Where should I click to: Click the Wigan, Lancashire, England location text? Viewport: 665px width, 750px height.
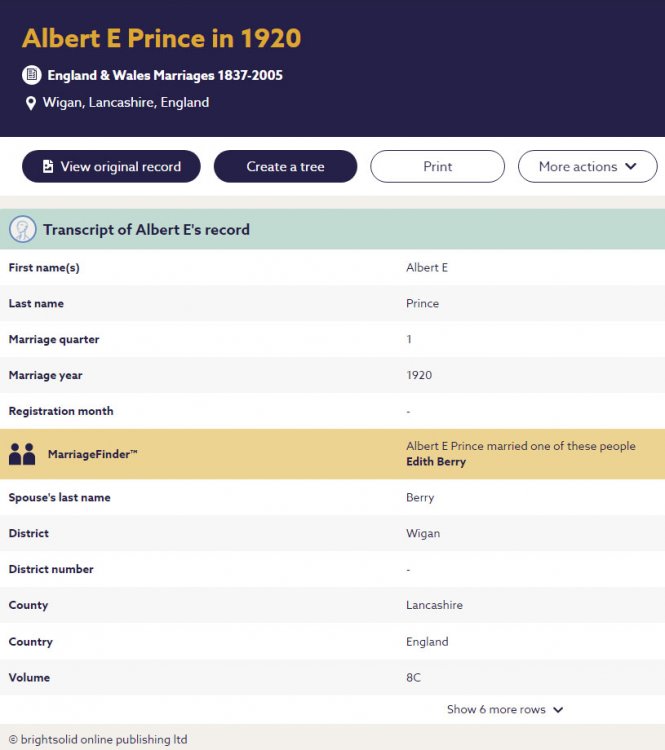[x=126, y=102]
